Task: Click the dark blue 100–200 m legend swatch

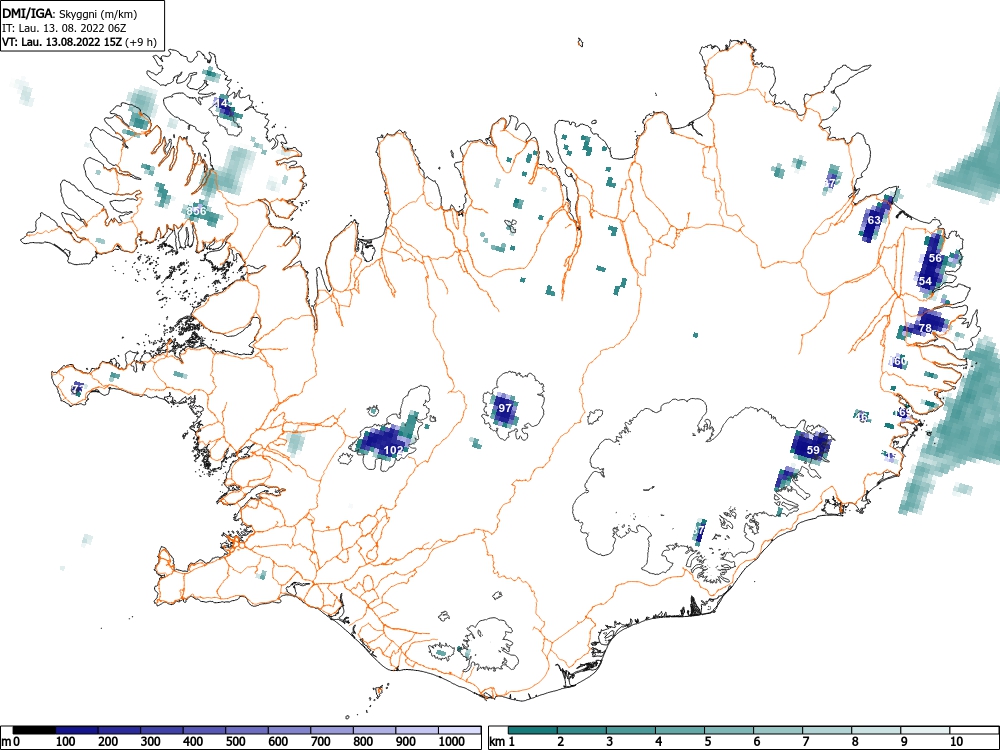Action: click(77, 730)
